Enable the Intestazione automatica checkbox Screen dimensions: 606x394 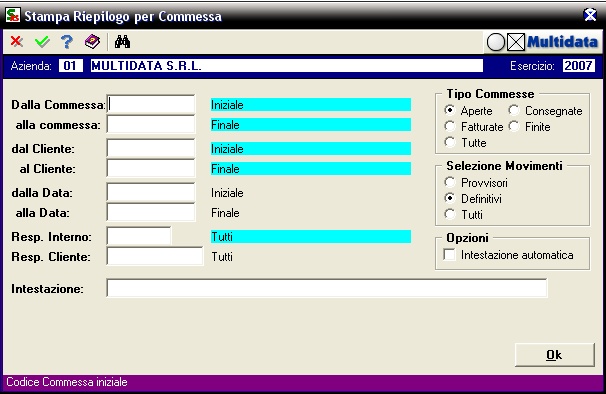point(449,255)
